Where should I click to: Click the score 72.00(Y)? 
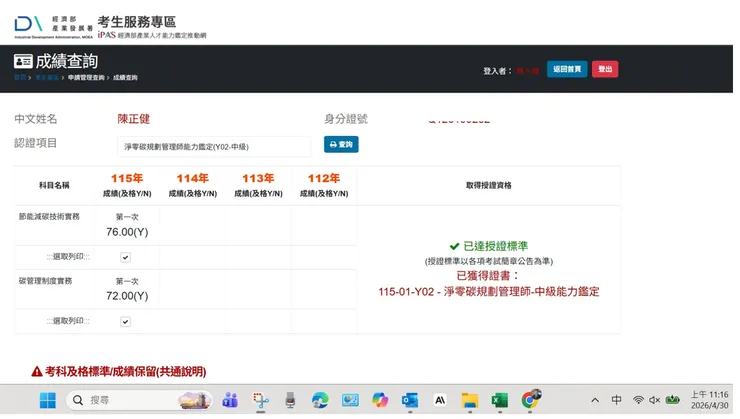(x=127, y=296)
